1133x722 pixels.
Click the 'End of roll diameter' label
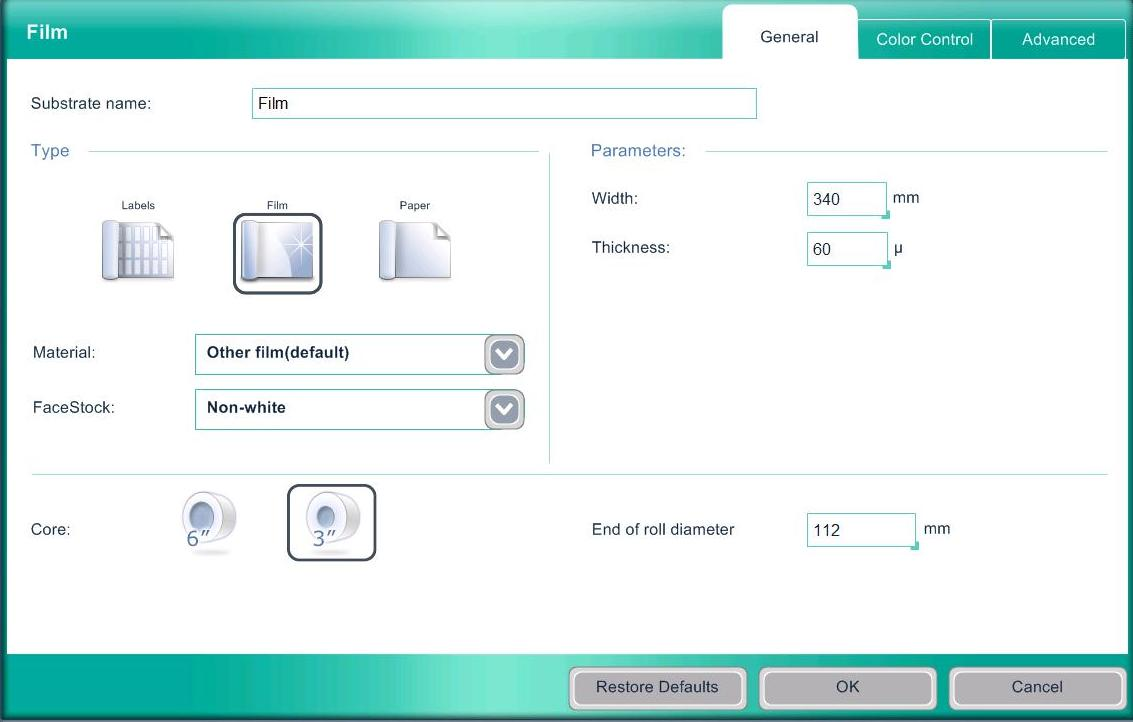[663, 530]
